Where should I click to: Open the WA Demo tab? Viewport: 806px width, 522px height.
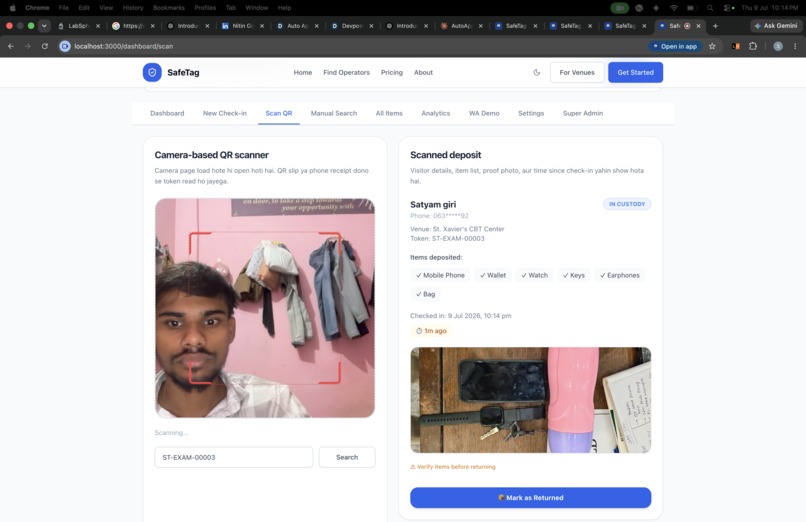coord(484,113)
